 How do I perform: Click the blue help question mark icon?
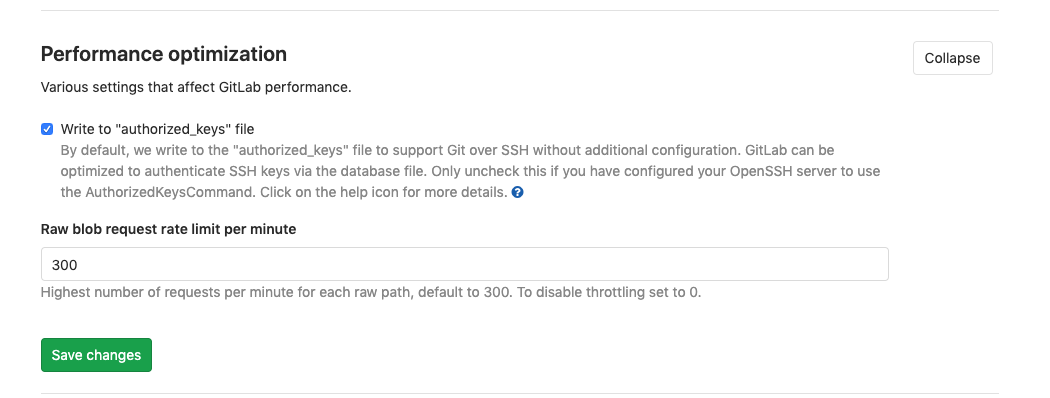tap(517, 192)
